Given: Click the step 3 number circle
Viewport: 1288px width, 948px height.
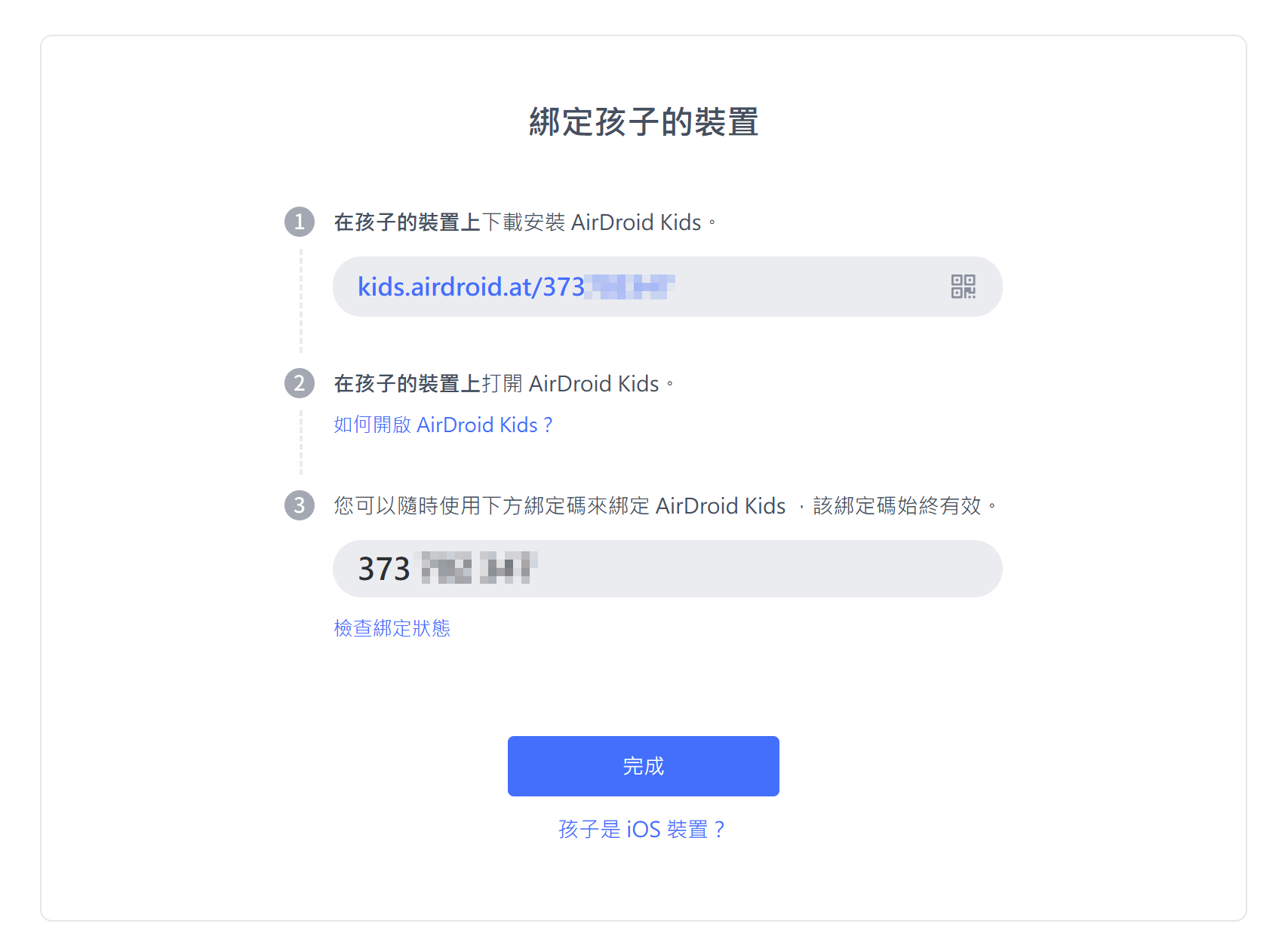Looking at the screenshot, I should pos(300,505).
